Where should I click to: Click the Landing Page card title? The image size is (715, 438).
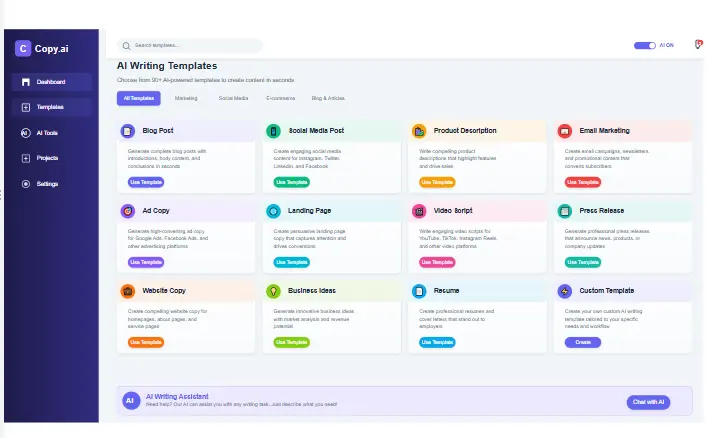tap(309, 211)
